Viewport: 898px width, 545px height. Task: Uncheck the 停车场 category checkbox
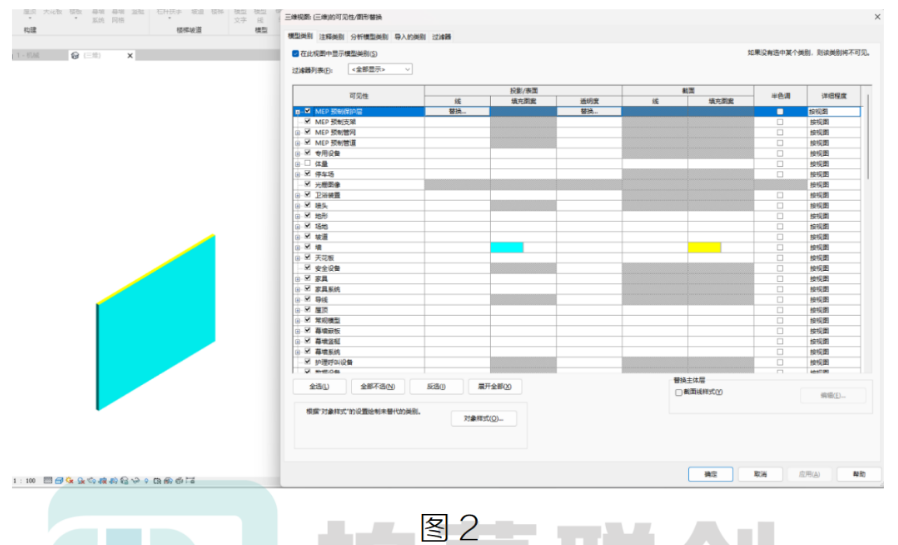pos(308,173)
